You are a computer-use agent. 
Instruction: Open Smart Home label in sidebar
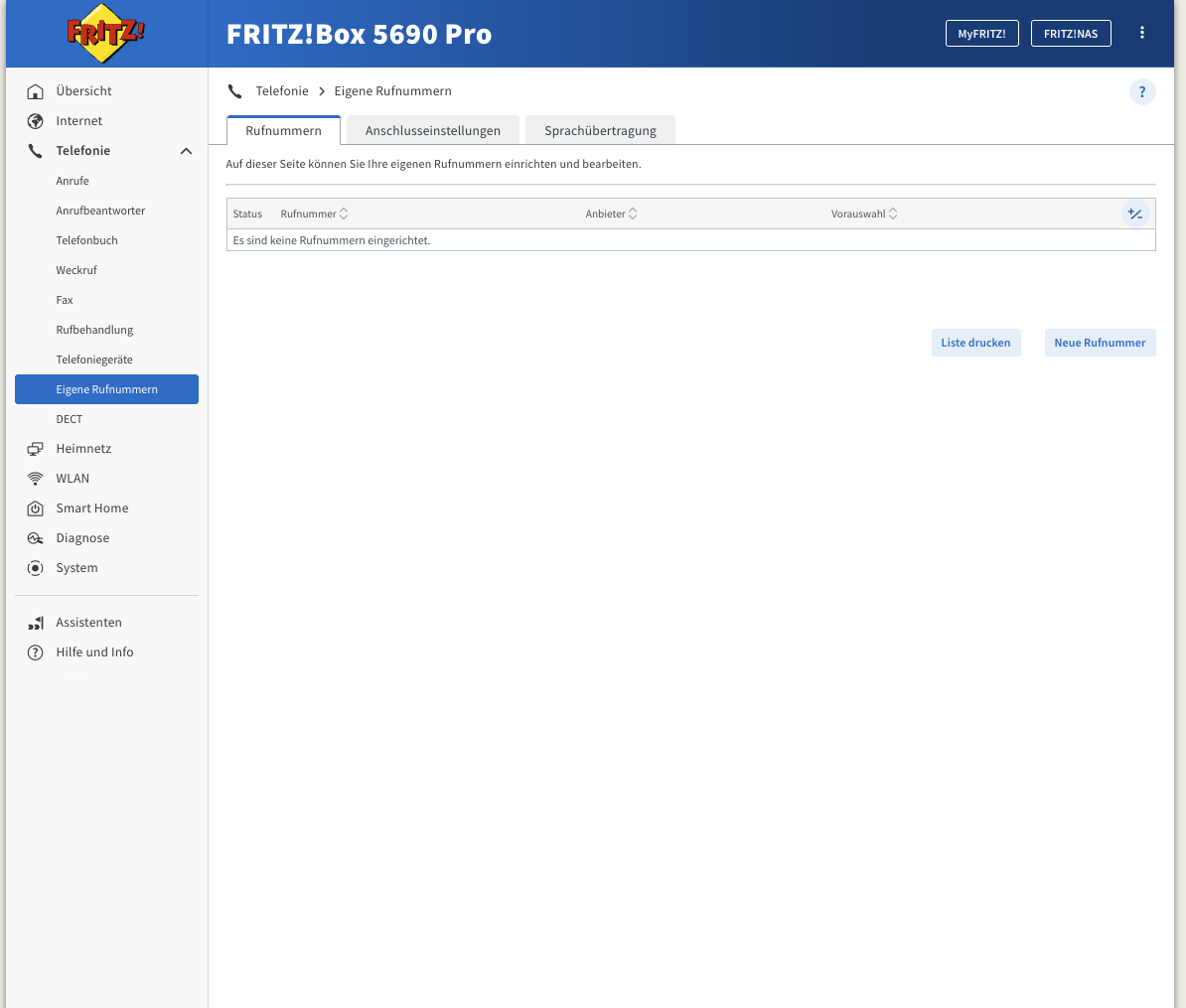tap(92, 508)
